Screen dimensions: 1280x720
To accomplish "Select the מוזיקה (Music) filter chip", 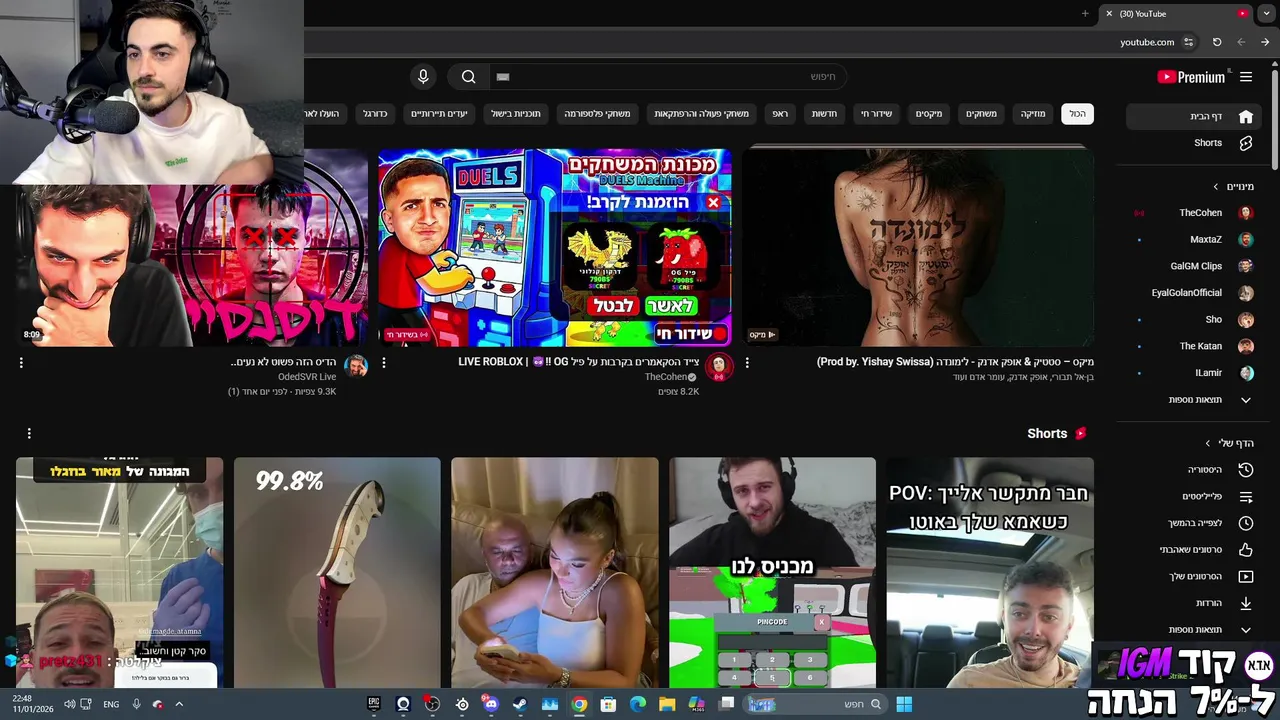I will [1033, 114].
